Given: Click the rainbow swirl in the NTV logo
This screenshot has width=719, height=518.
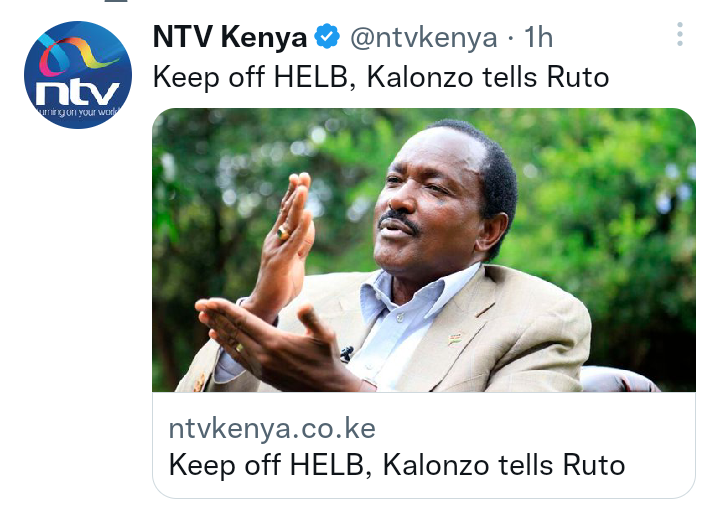Looking at the screenshot, I should tap(76, 55).
